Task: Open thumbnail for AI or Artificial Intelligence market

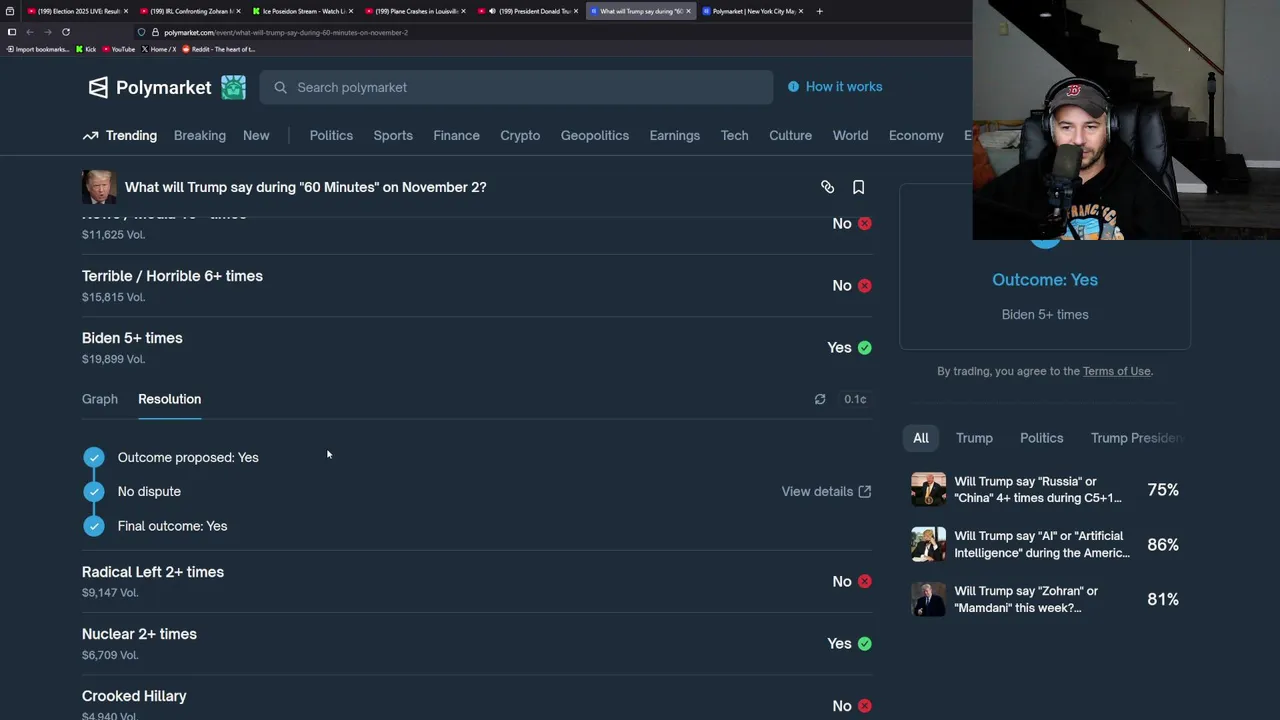Action: pyautogui.click(x=928, y=544)
